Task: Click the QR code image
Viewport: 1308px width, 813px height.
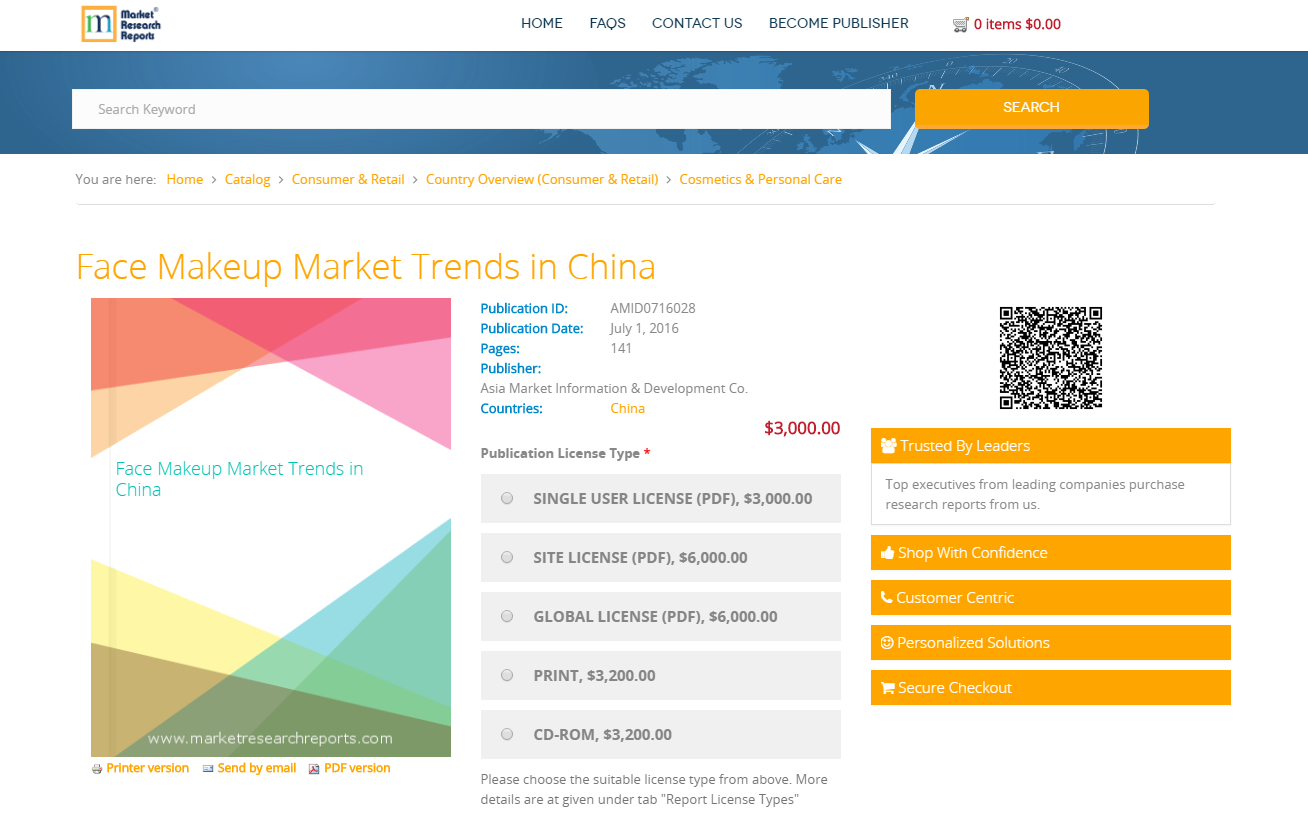Action: click(1051, 358)
